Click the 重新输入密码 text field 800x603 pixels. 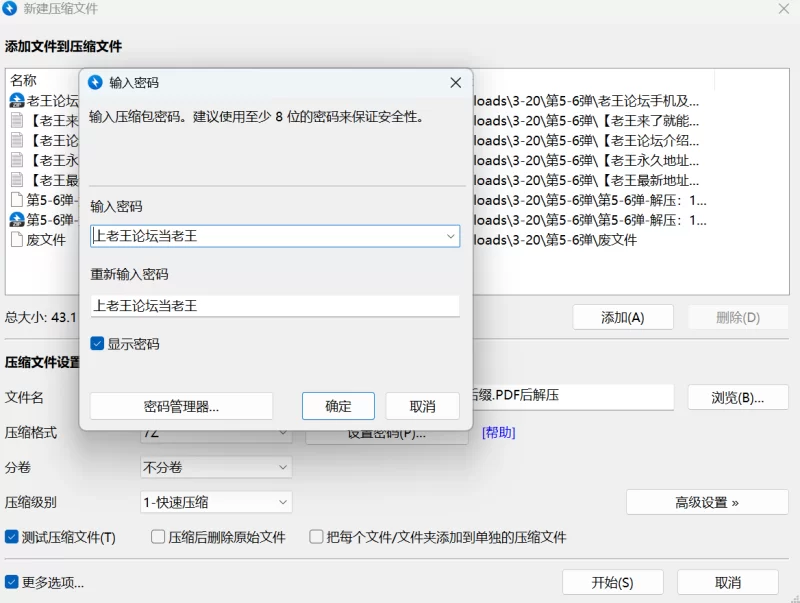coord(274,306)
